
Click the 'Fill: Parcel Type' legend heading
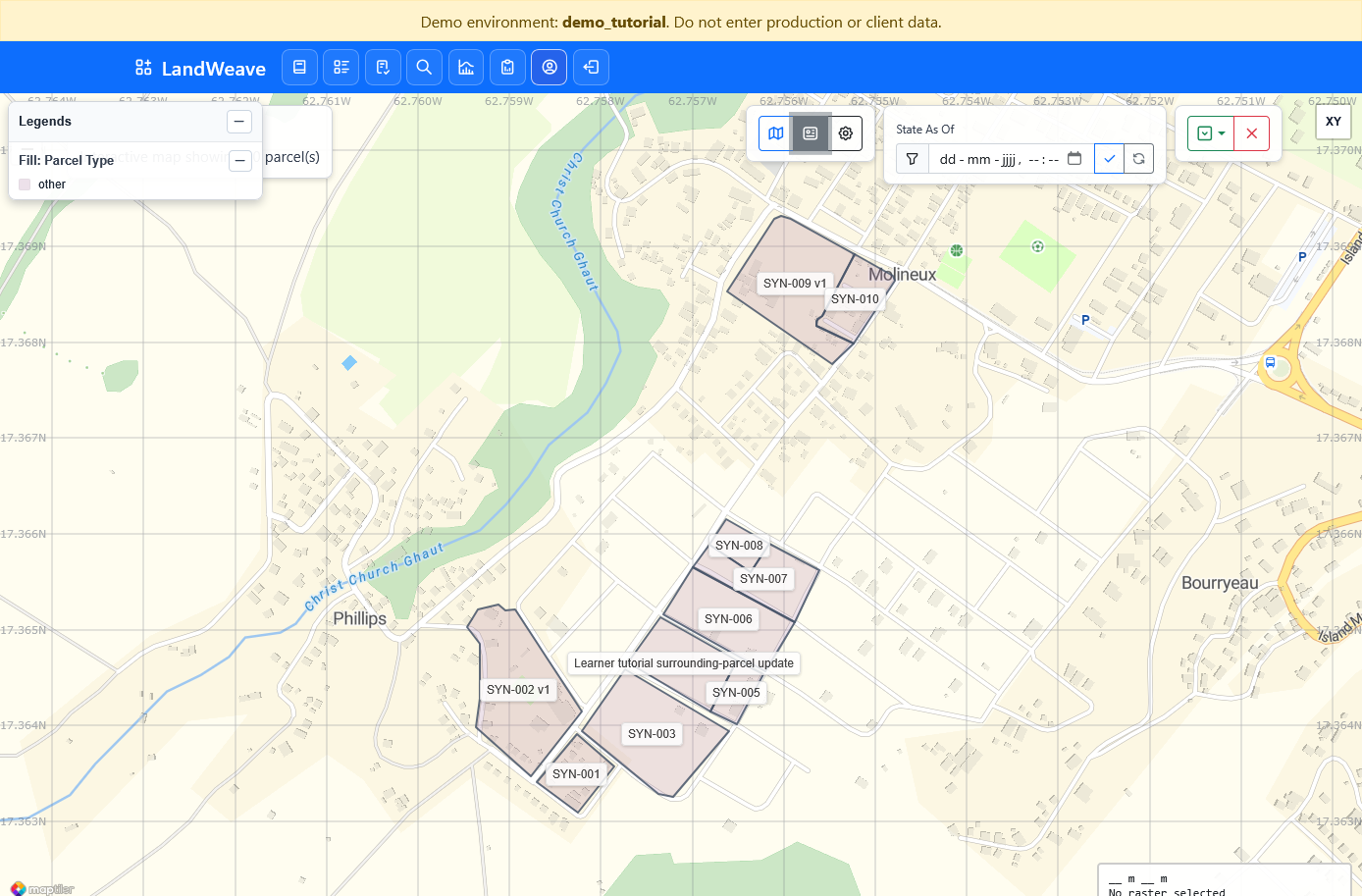click(67, 161)
